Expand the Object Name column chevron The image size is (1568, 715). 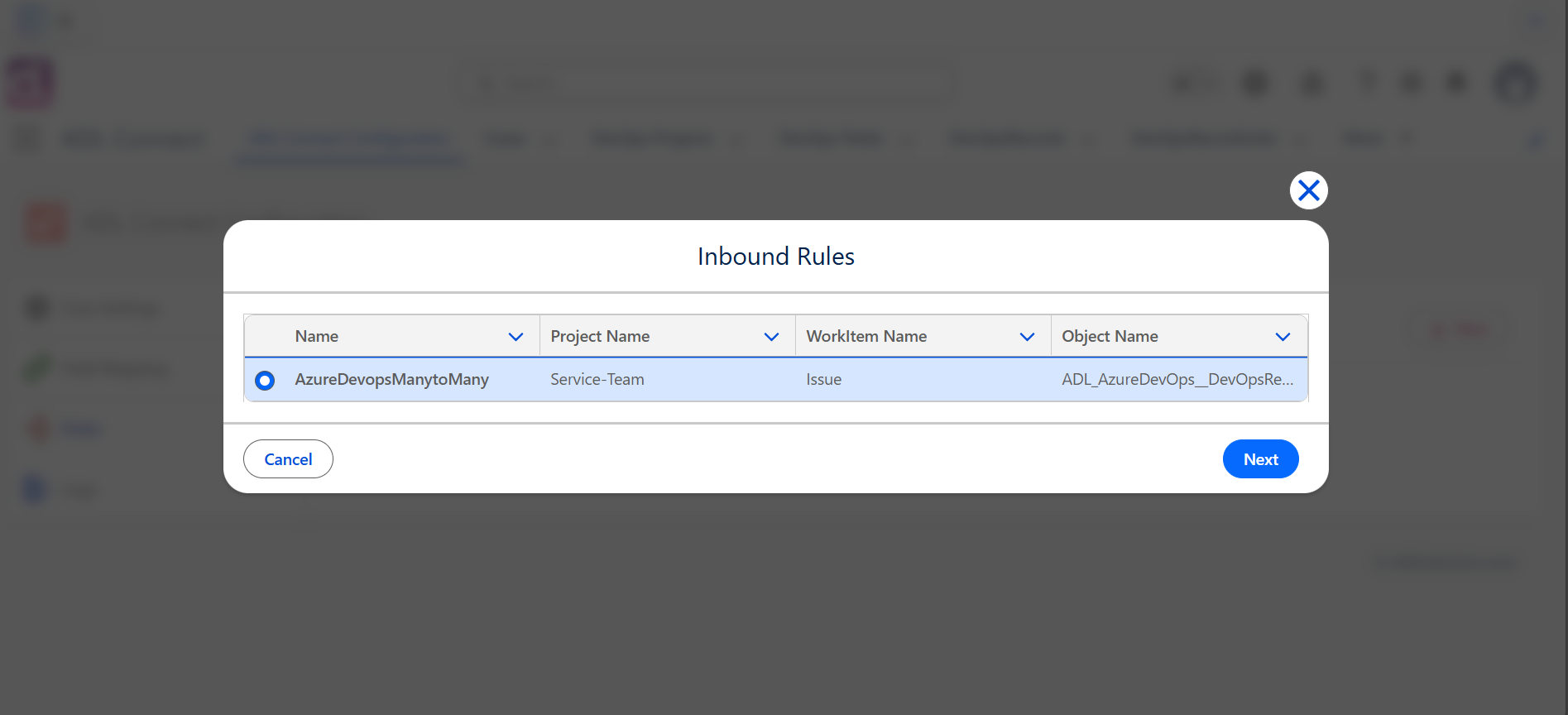tap(1283, 337)
